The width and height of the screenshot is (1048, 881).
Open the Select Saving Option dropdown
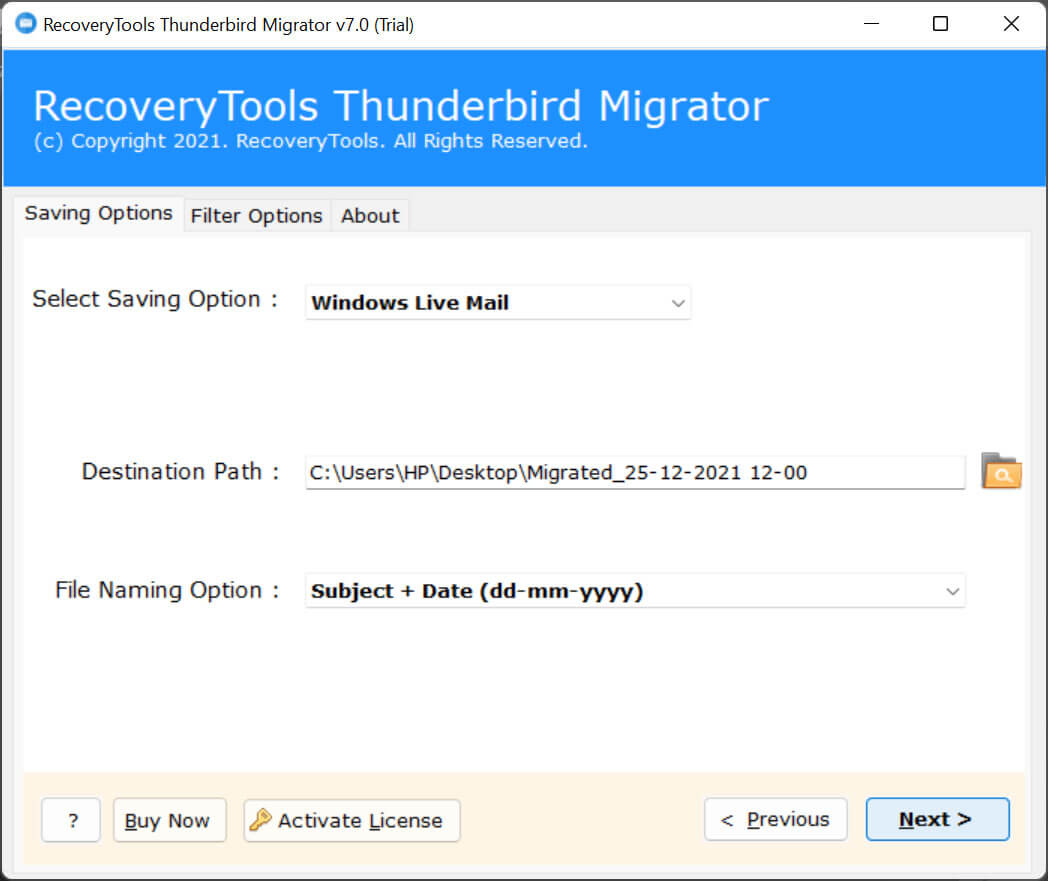498,303
